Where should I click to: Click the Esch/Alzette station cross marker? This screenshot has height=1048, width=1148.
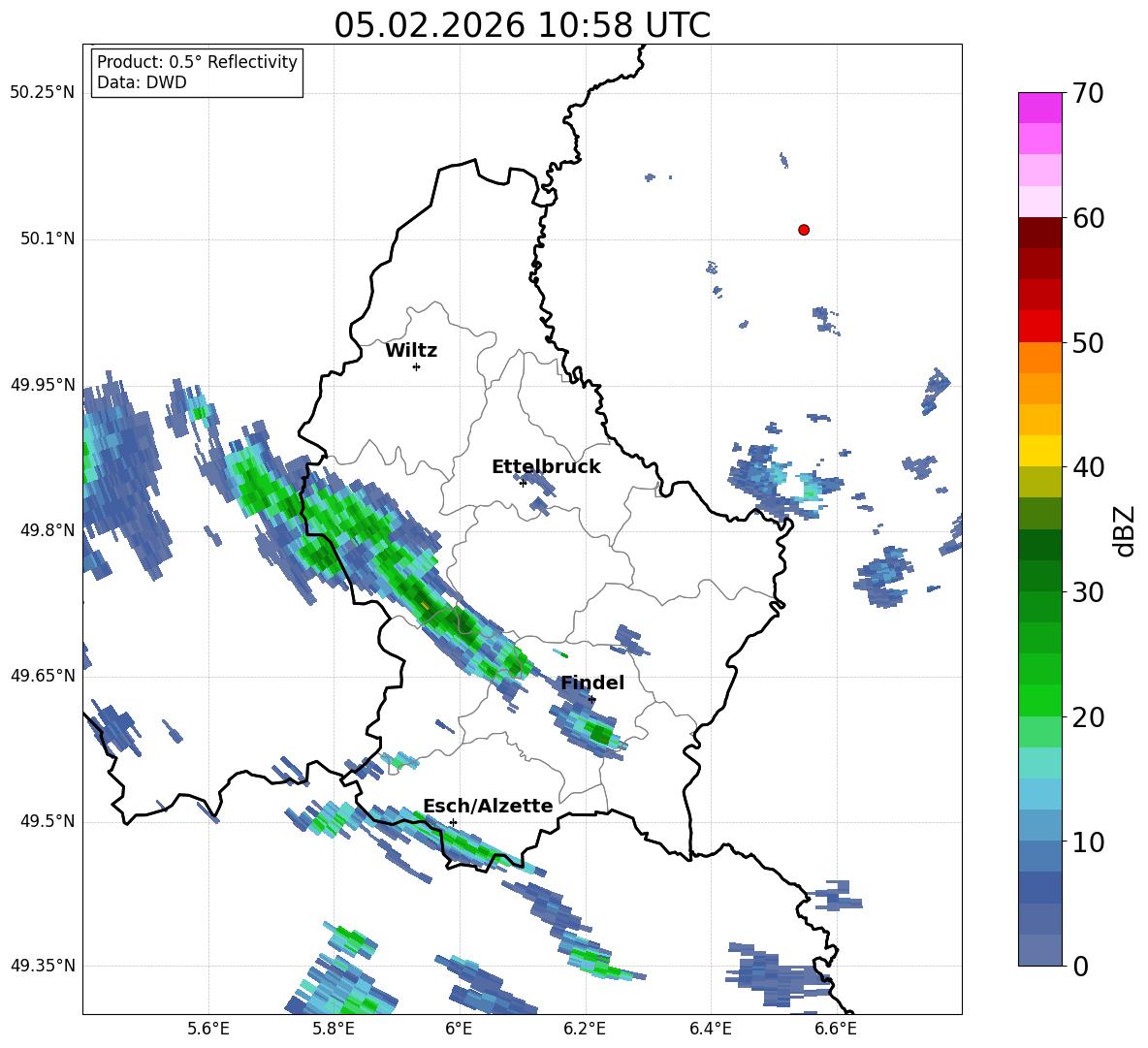coord(453,822)
